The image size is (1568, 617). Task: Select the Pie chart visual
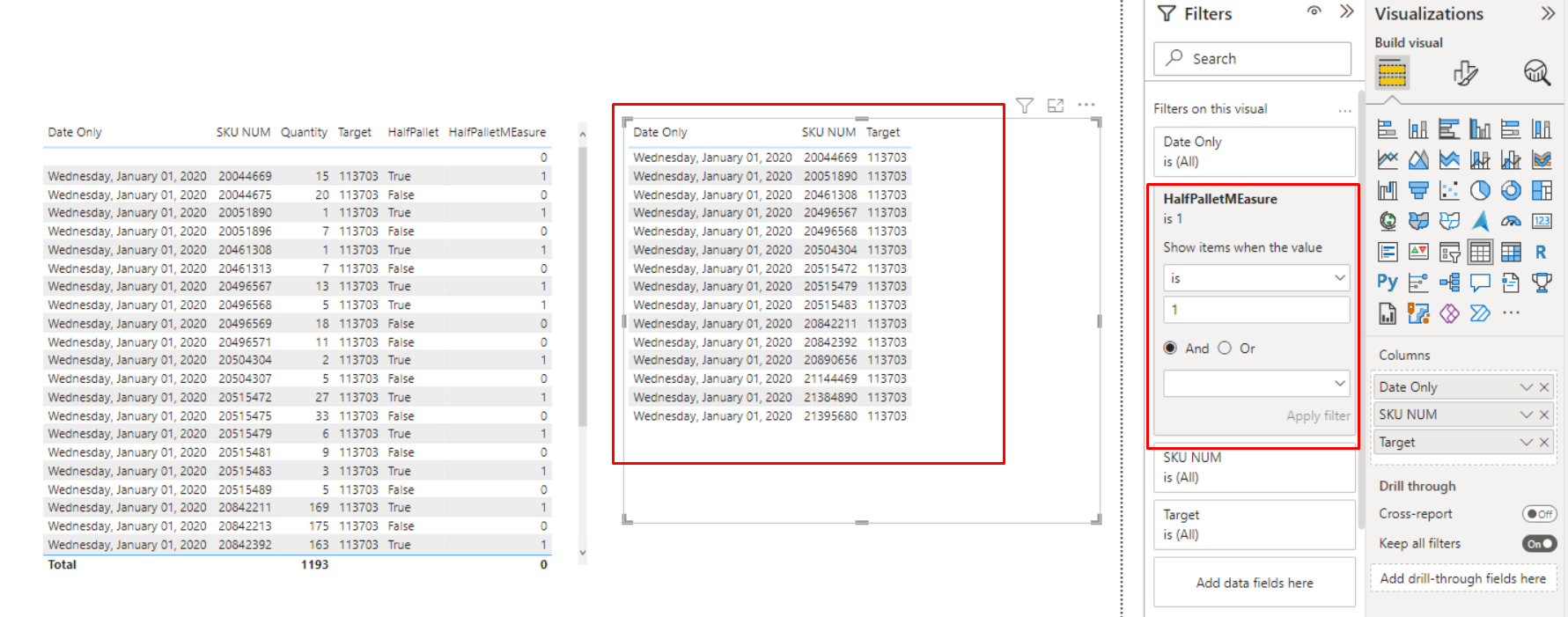[x=1480, y=190]
